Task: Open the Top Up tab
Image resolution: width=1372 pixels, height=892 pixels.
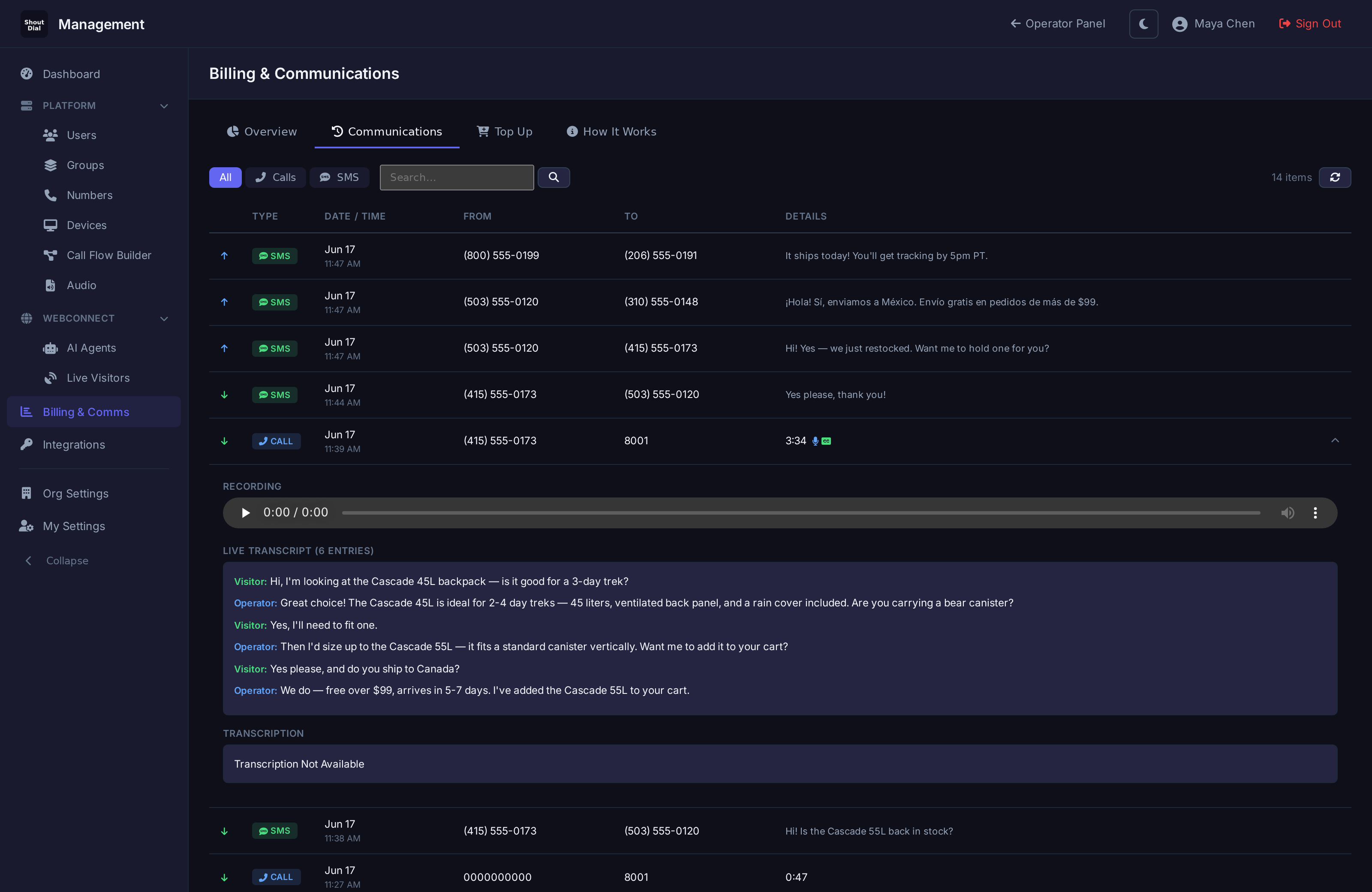Action: click(x=504, y=132)
